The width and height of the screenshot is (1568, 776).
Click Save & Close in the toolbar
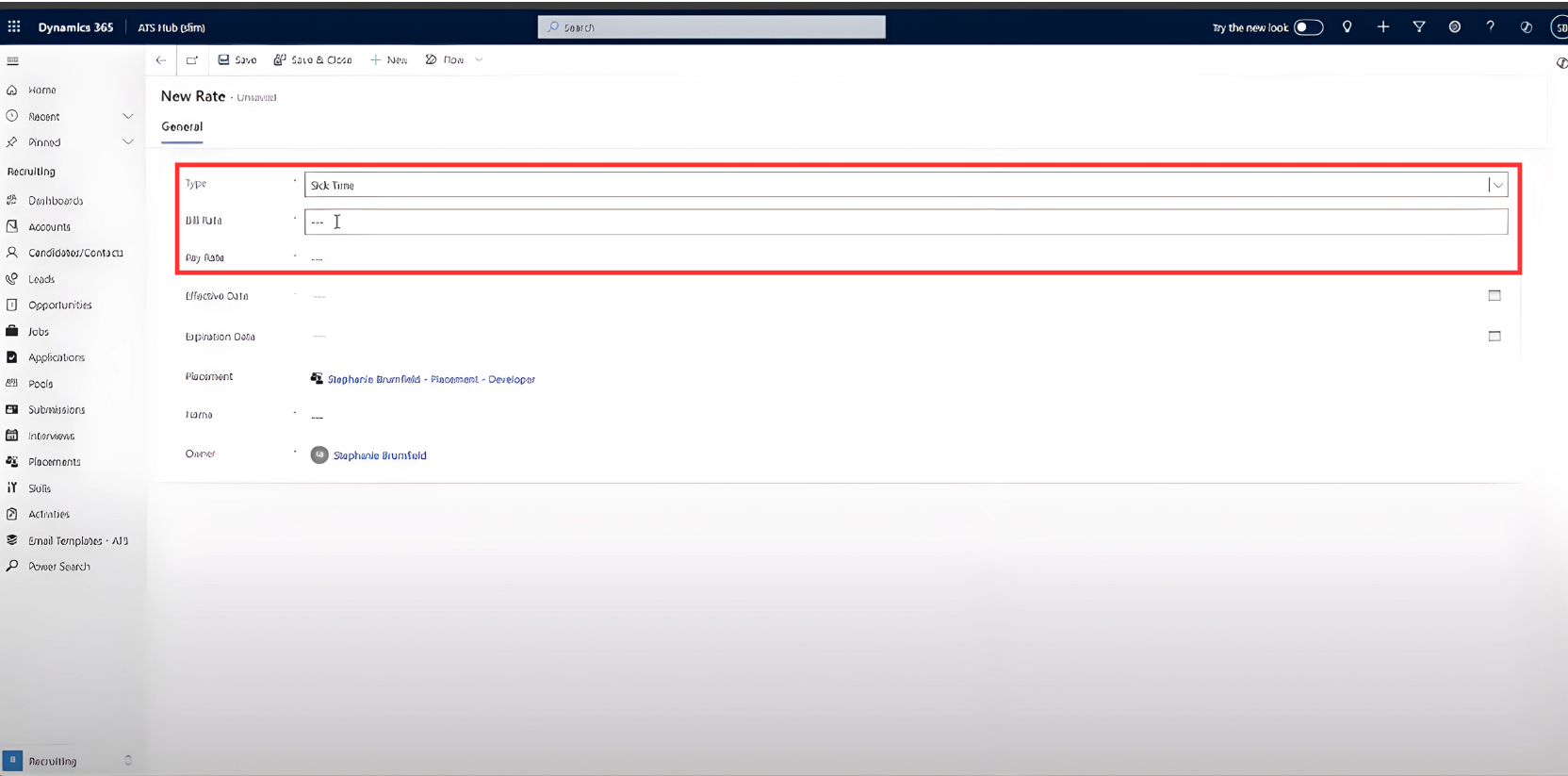pyautogui.click(x=313, y=59)
